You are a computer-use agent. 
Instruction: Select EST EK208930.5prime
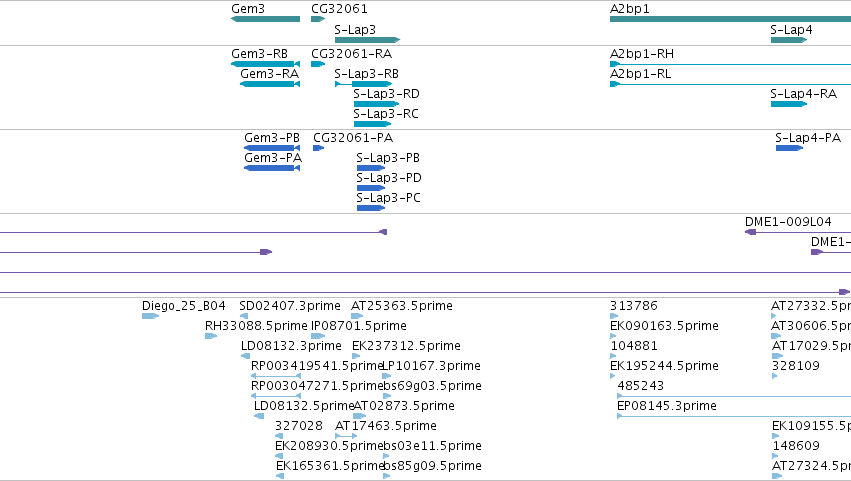[279, 457]
